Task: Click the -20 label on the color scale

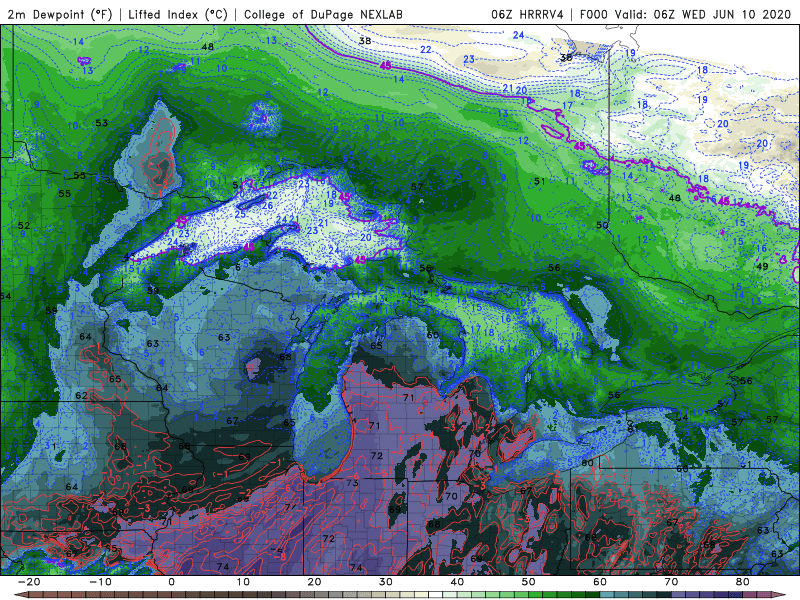Action: pos(29,582)
